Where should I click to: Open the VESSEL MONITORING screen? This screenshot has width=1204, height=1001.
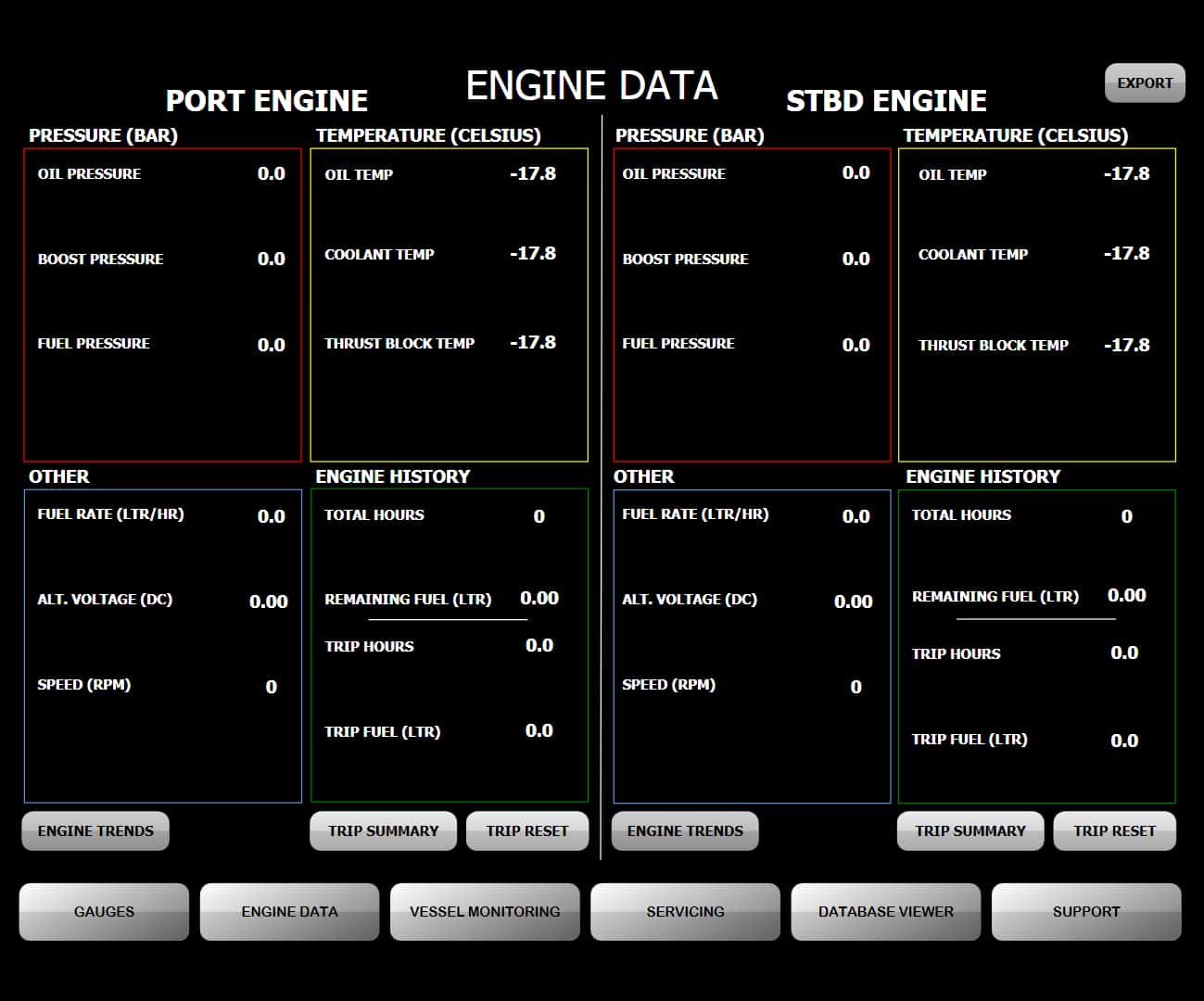485,911
